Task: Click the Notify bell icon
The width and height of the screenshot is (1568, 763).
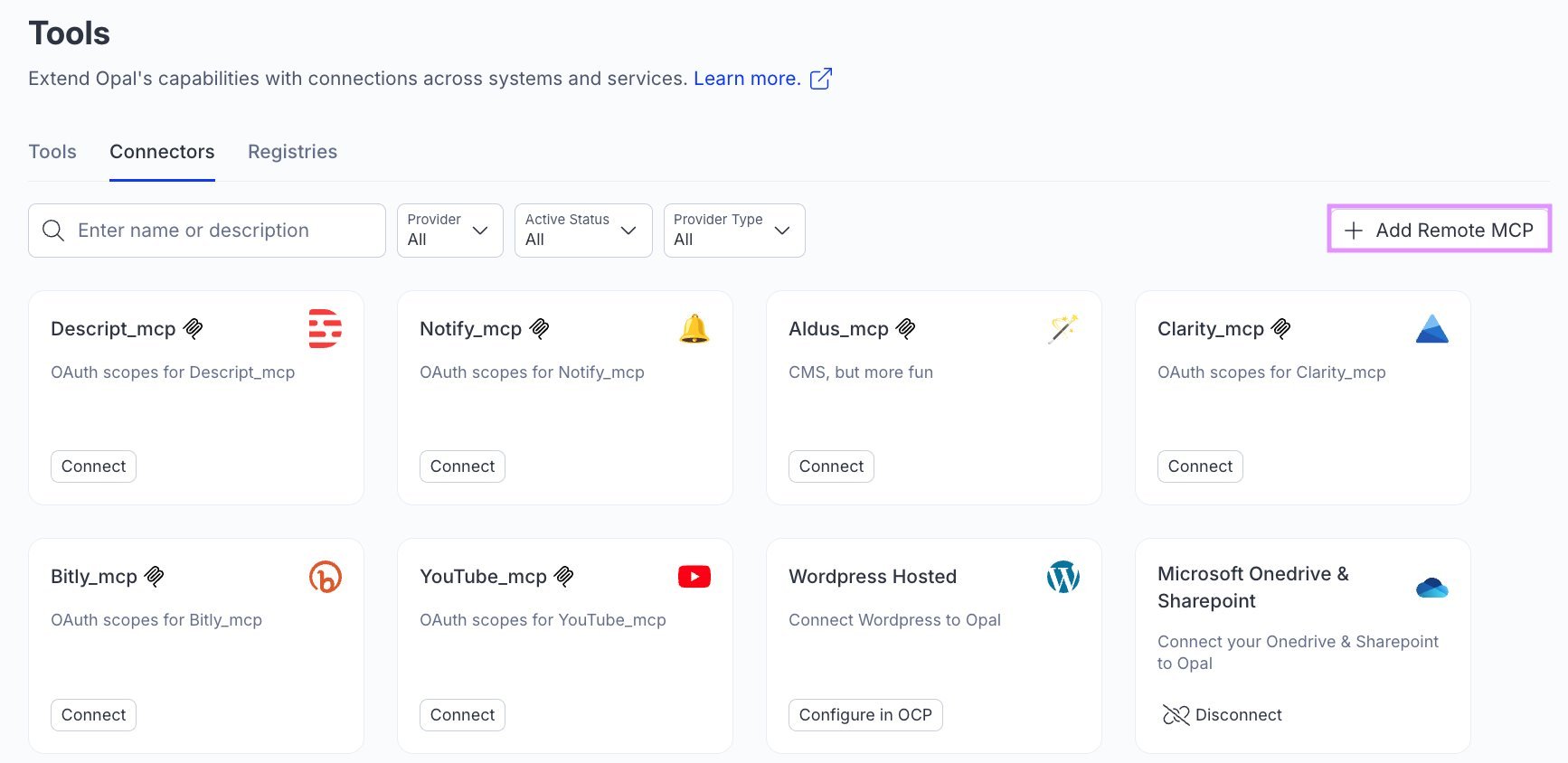Action: [694, 329]
